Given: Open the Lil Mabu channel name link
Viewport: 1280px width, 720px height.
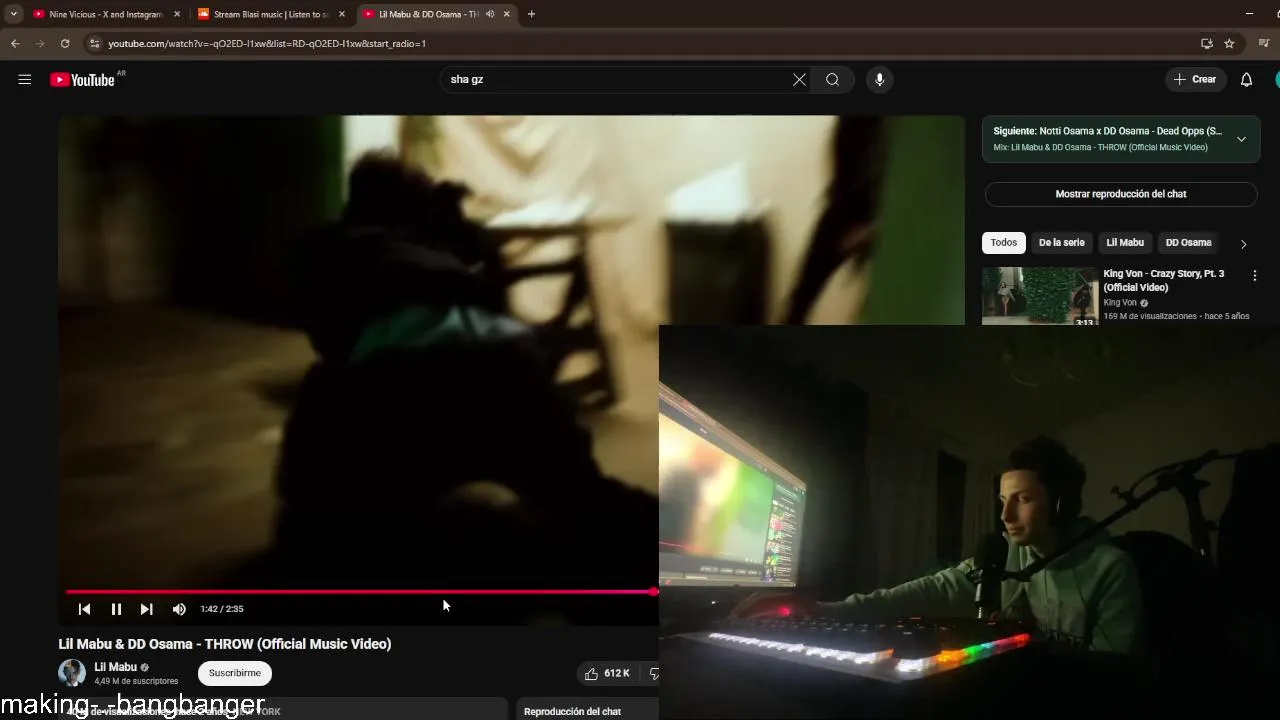Looking at the screenshot, I should pyautogui.click(x=115, y=667).
